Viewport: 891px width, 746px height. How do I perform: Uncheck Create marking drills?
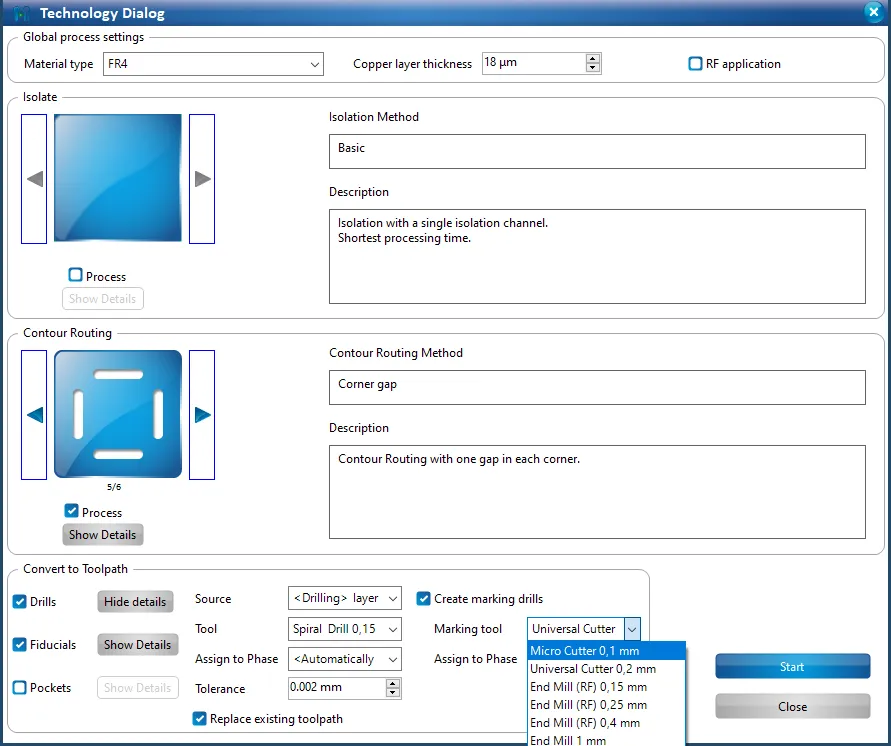pos(423,598)
